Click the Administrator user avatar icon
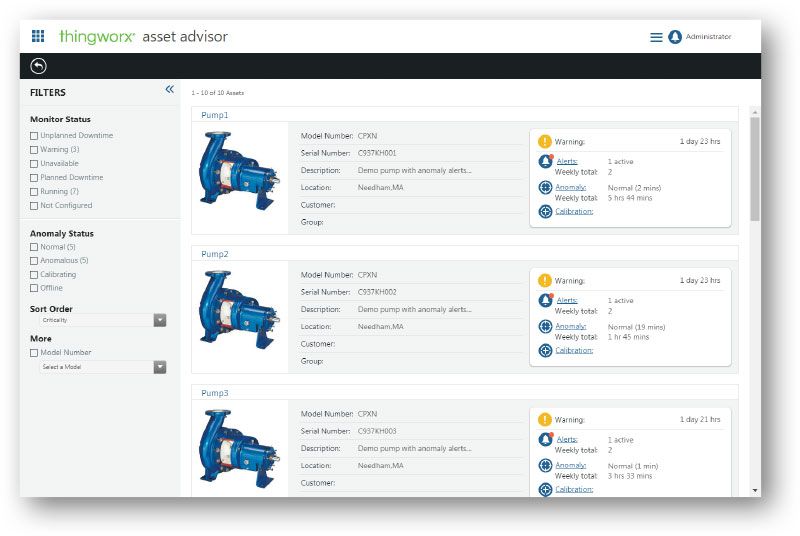Viewport: 800px width, 536px height. pos(674,37)
